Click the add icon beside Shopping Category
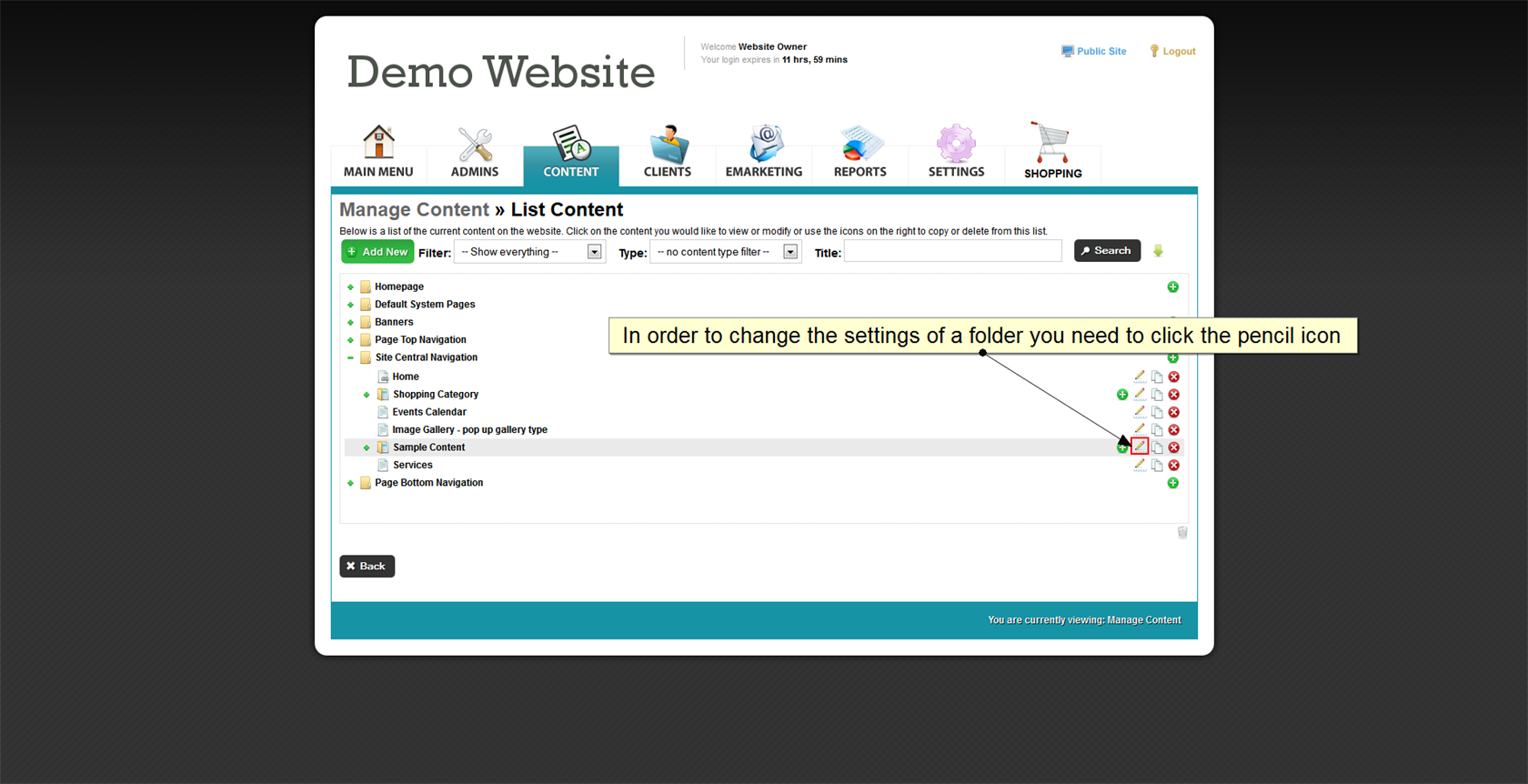1528x784 pixels. (x=1122, y=395)
